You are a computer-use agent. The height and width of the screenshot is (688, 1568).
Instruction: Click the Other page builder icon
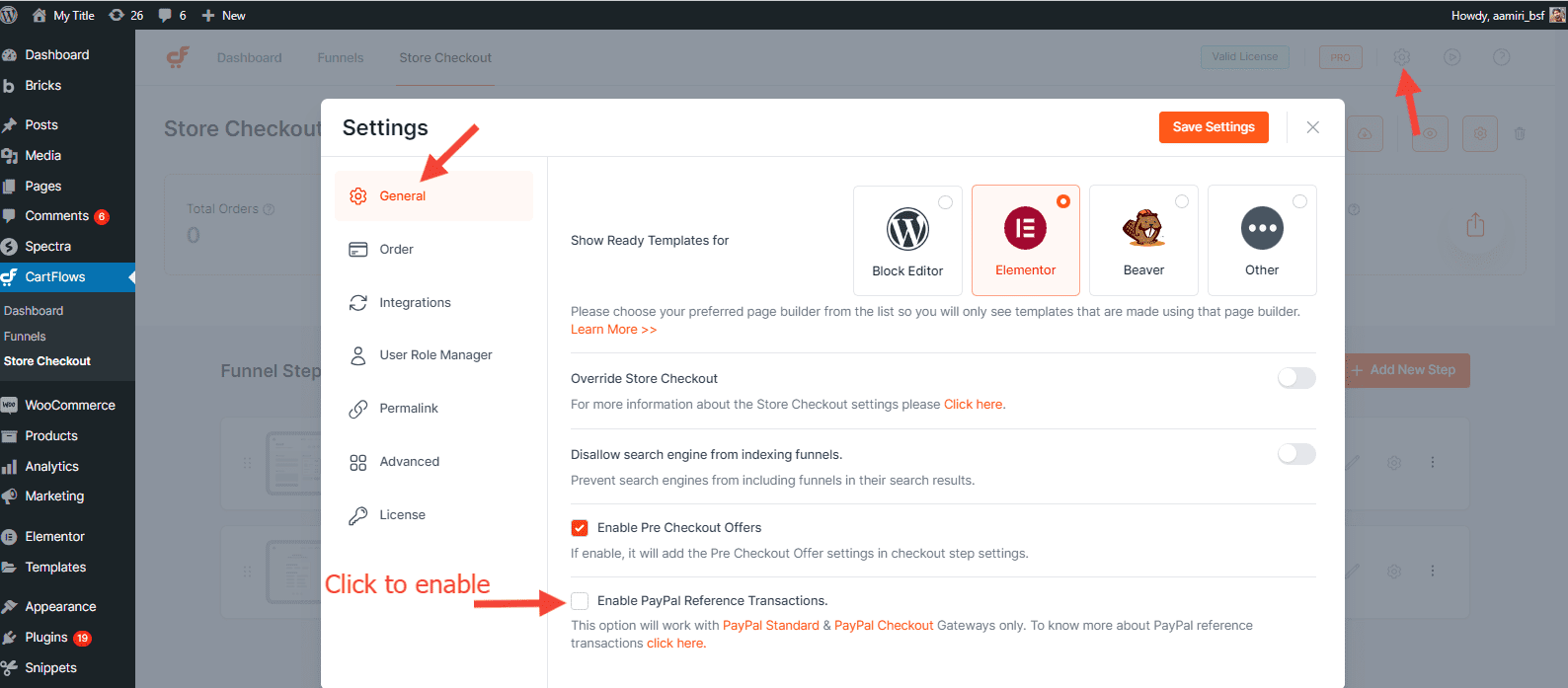click(1262, 228)
